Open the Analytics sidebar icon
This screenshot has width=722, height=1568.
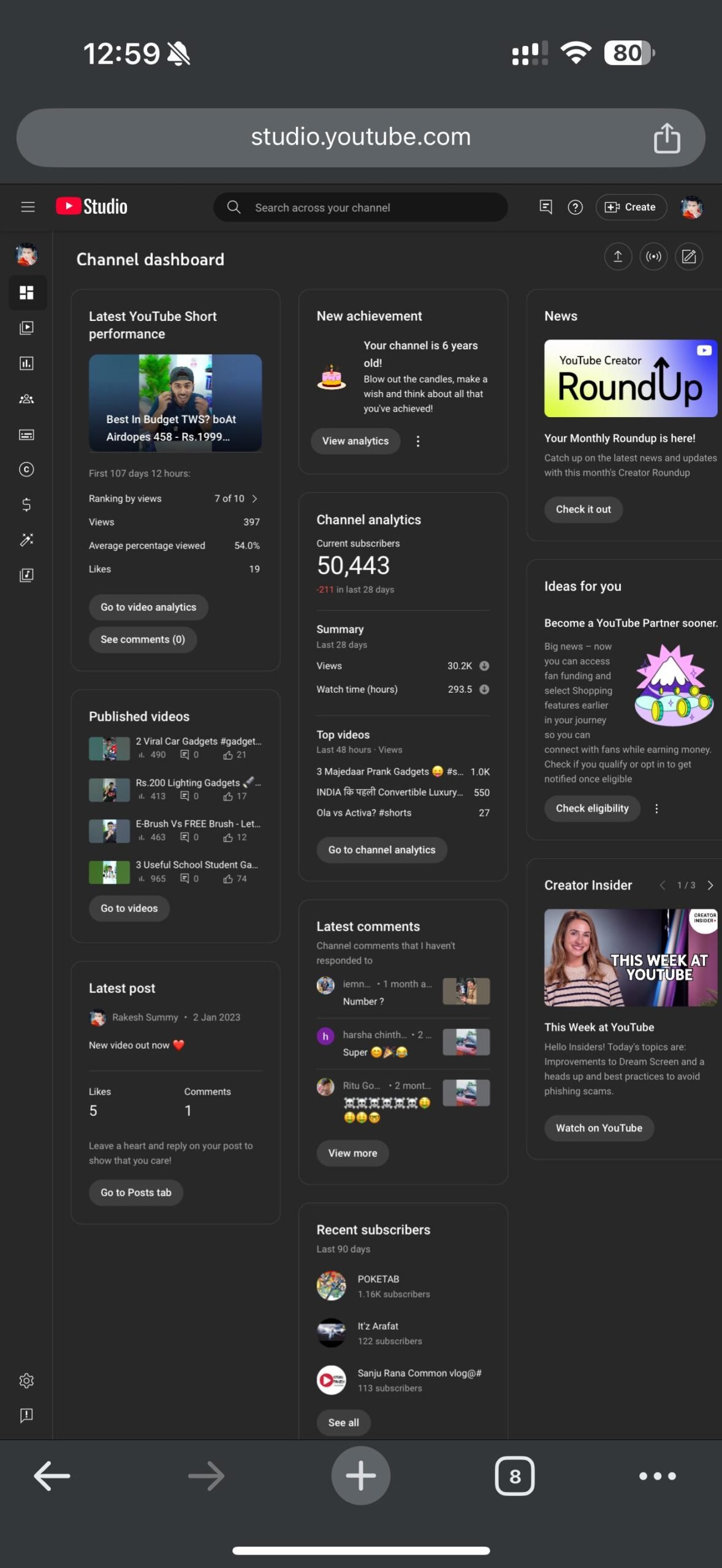(x=26, y=363)
